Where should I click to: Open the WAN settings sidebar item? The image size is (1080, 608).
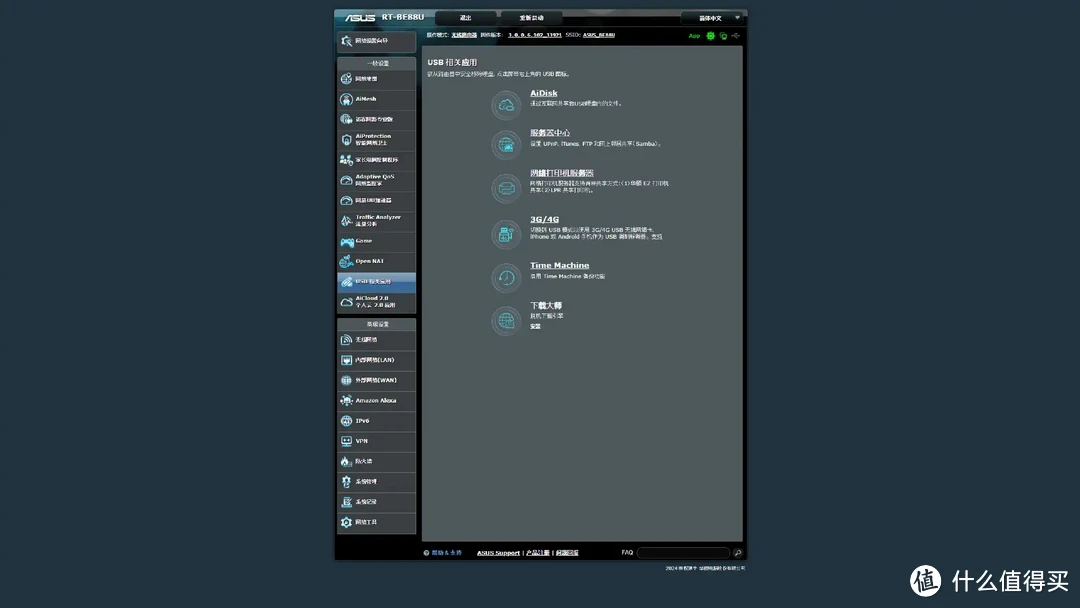376,380
